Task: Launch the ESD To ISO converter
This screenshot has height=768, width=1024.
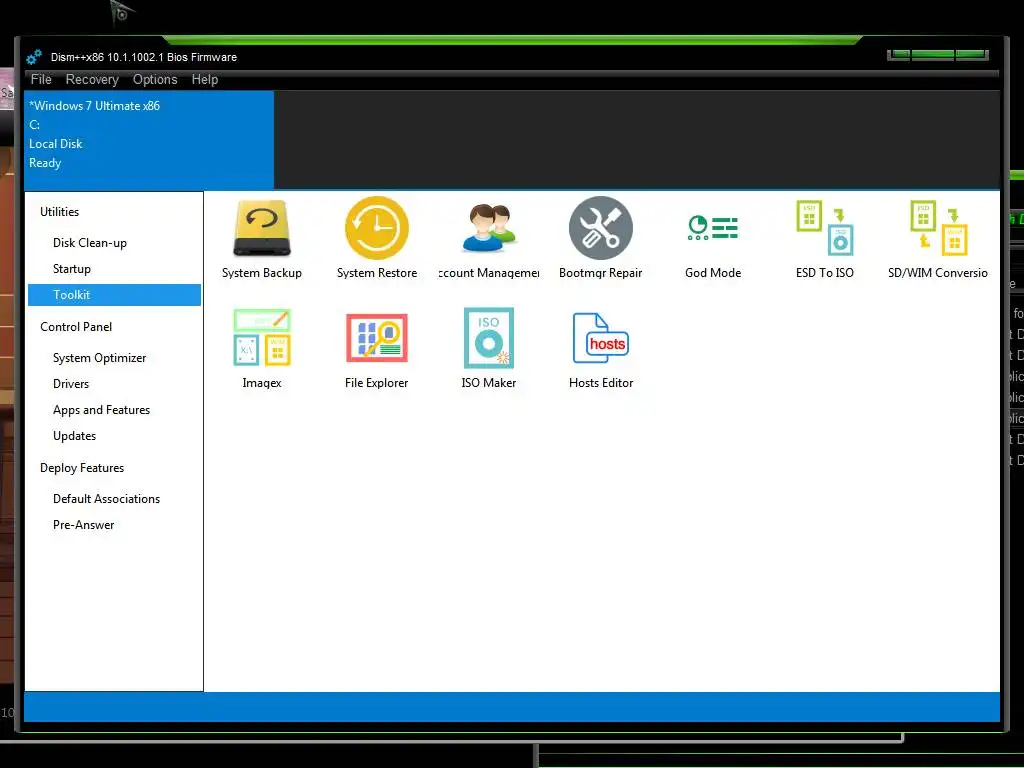Action: click(825, 239)
